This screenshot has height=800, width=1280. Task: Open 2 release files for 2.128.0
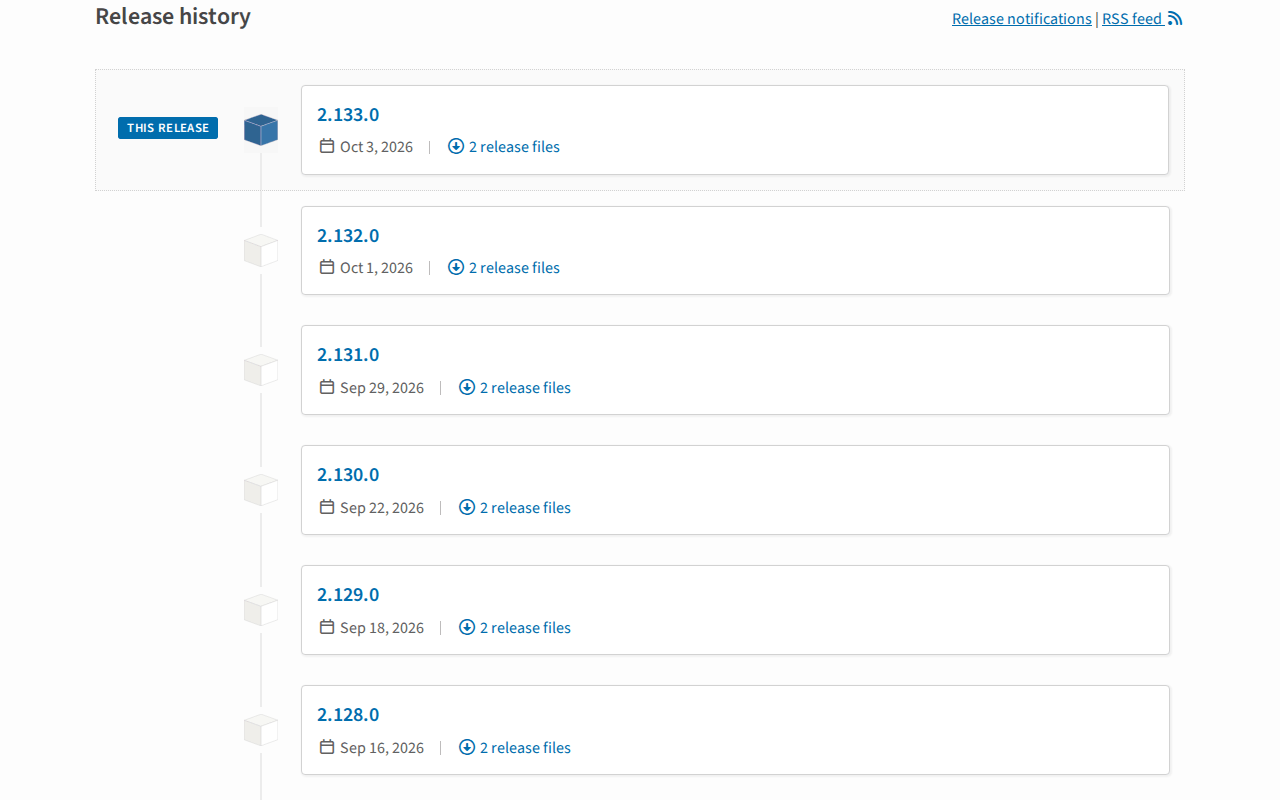525,748
